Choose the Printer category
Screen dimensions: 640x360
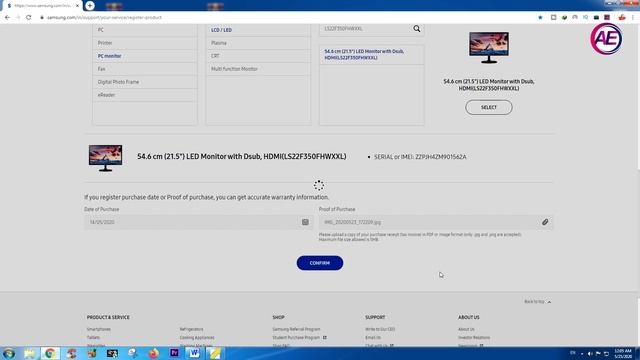pyautogui.click(x=144, y=43)
